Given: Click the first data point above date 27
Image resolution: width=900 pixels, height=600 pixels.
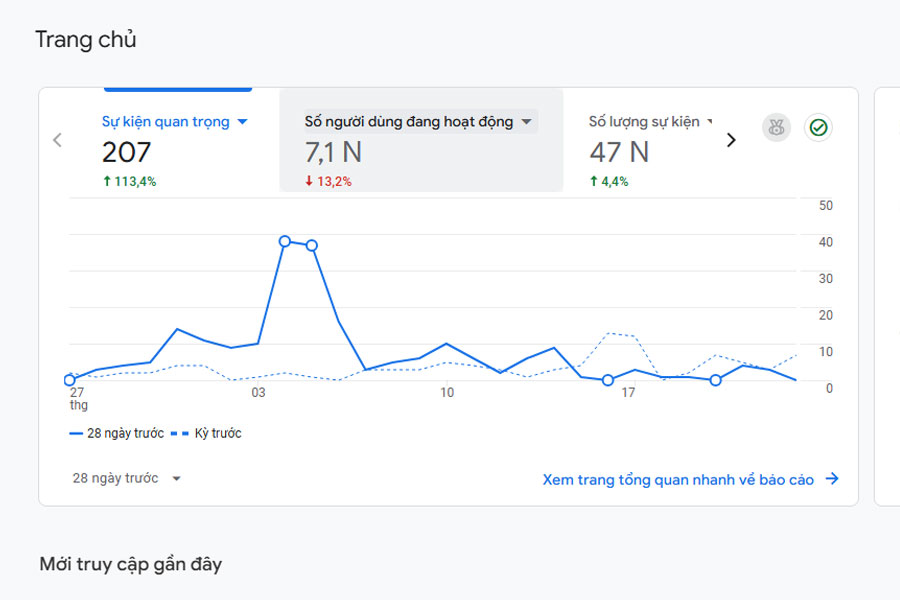Looking at the screenshot, I should coord(70,380).
